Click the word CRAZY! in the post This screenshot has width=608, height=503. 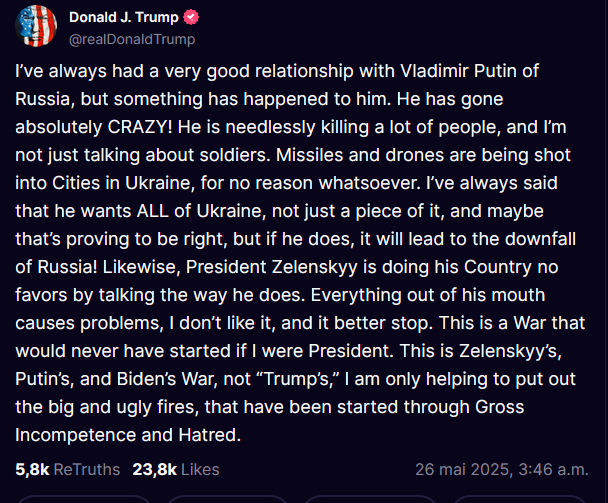click(x=140, y=127)
